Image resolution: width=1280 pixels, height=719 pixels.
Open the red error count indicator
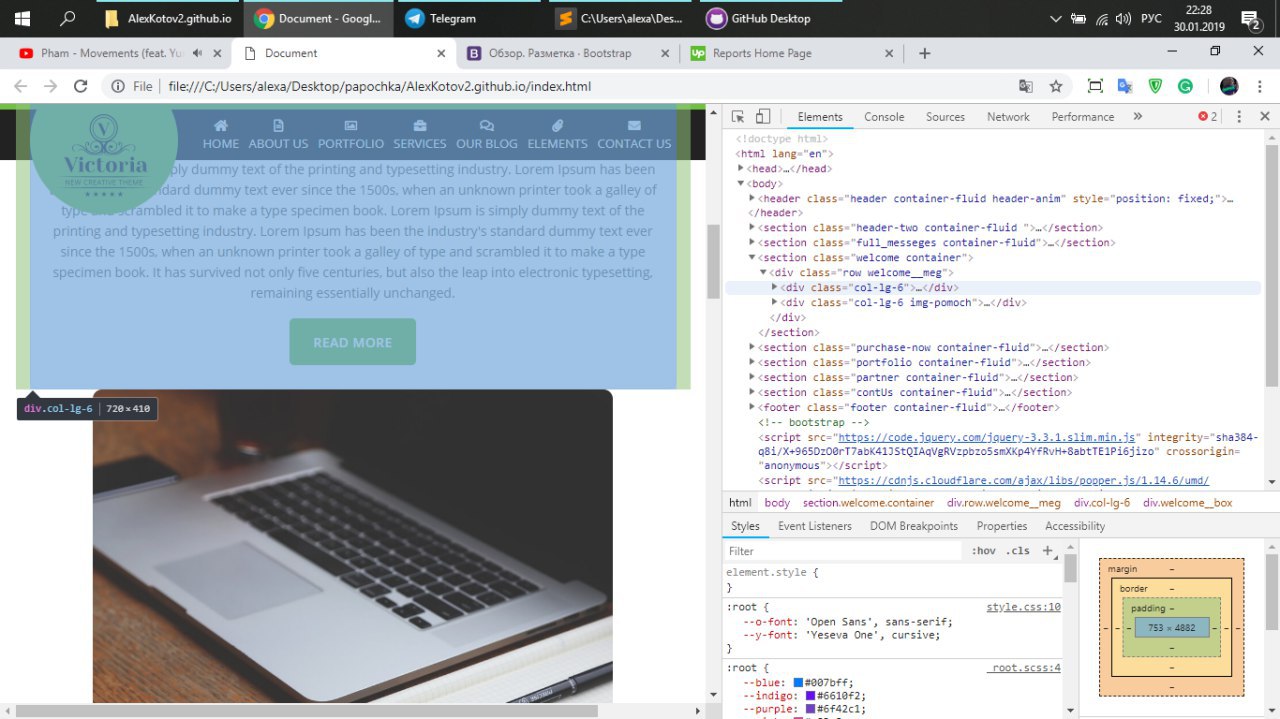tap(1208, 117)
